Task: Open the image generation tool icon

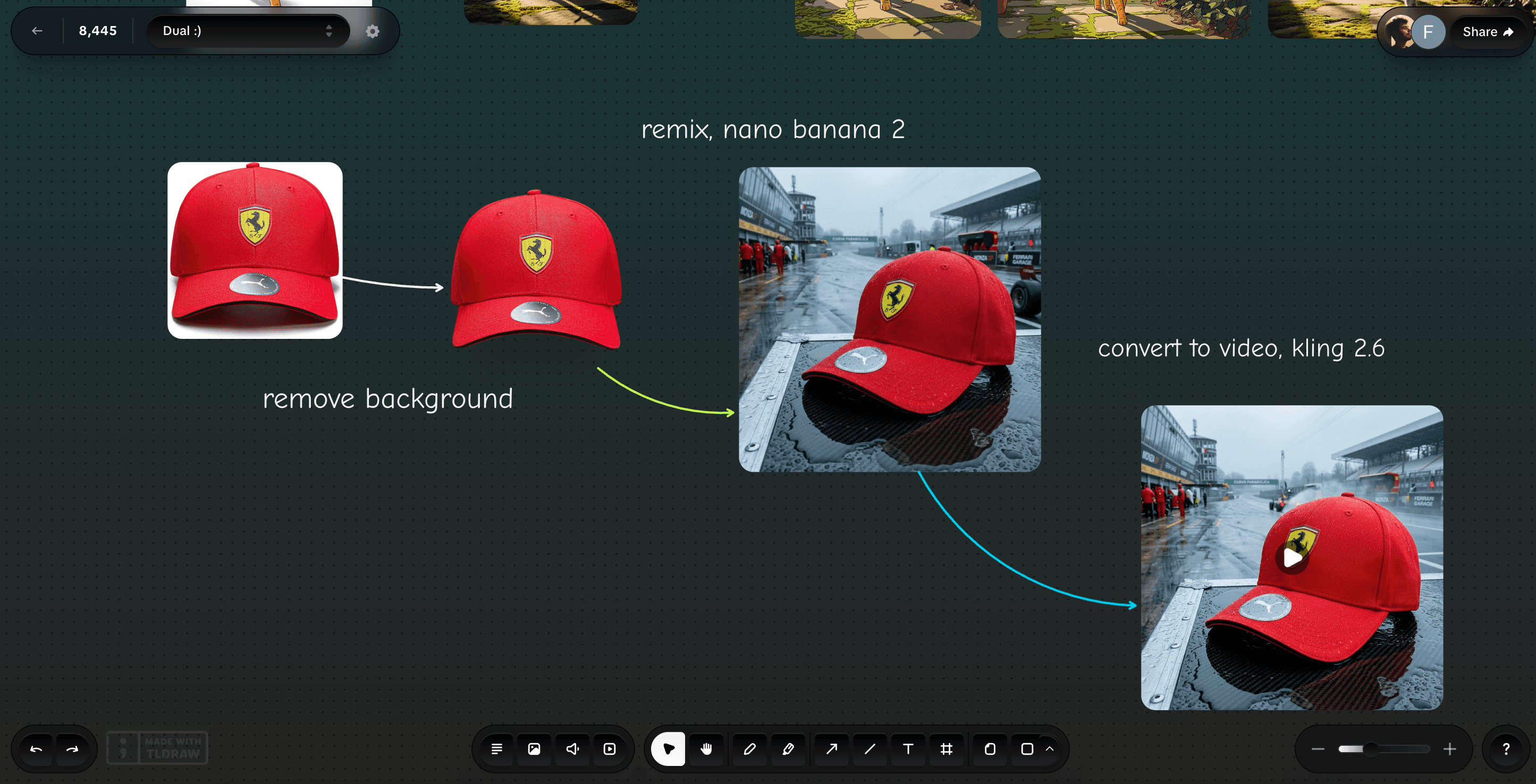Action: 534,749
